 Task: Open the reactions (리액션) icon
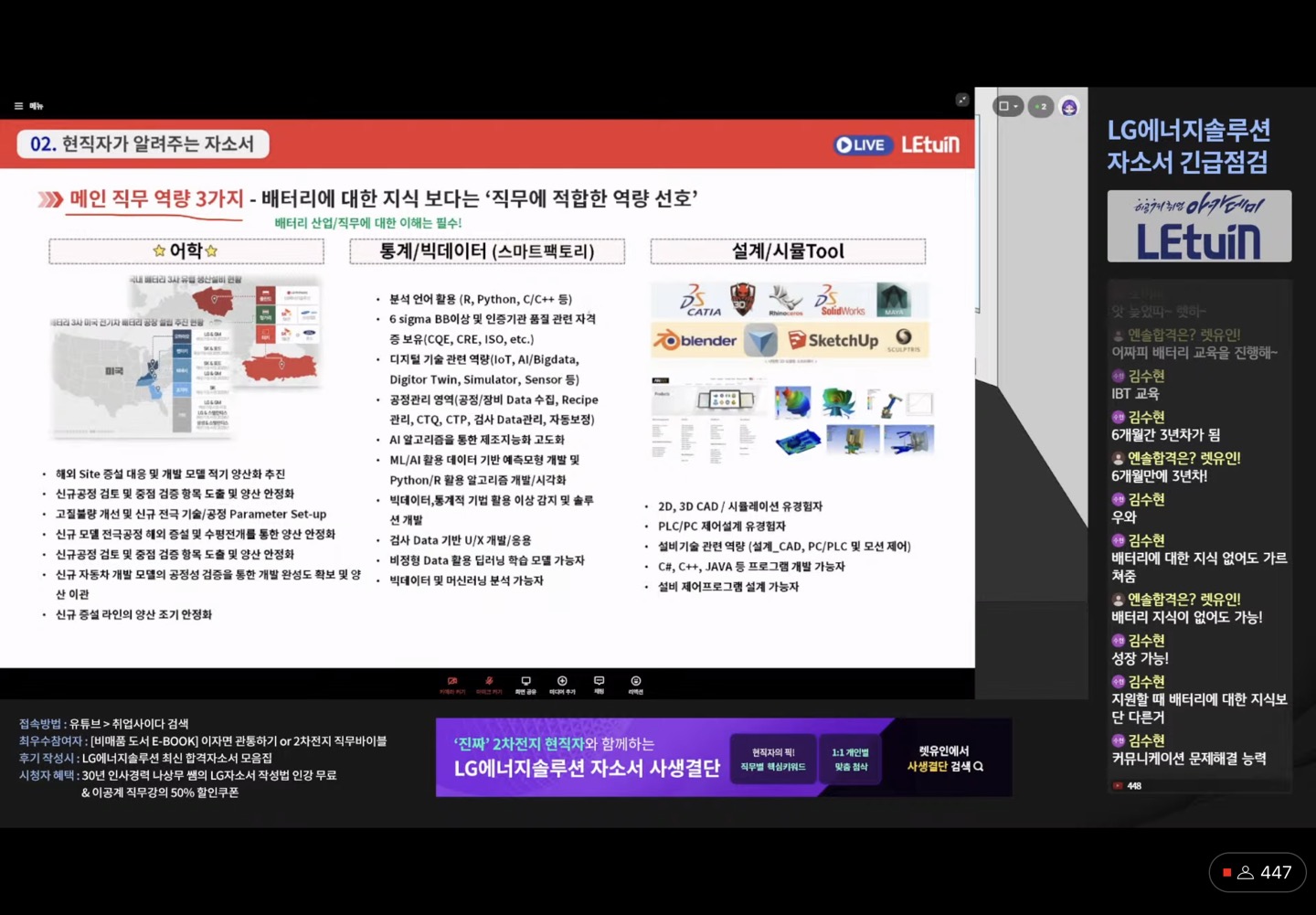[x=636, y=686]
